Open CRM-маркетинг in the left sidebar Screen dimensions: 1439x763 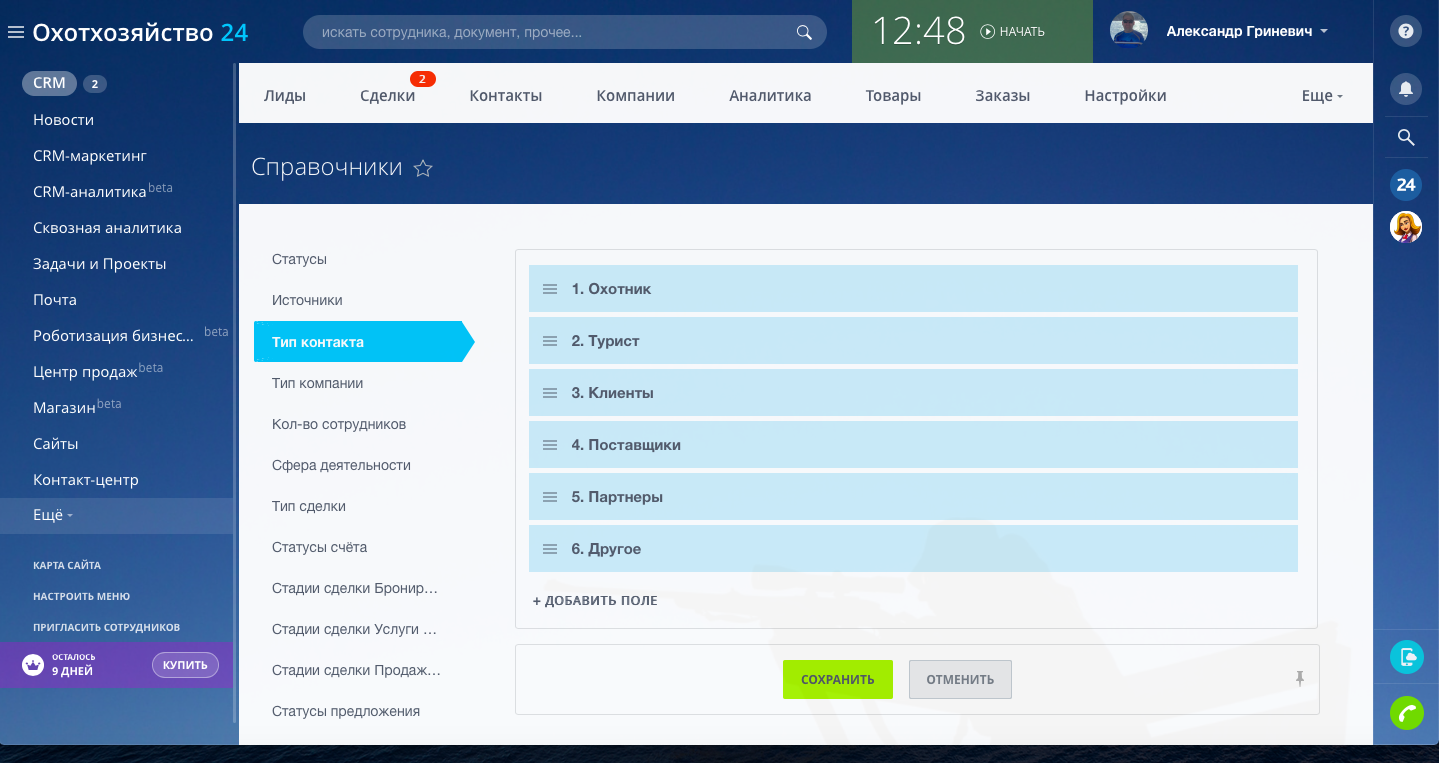point(90,156)
